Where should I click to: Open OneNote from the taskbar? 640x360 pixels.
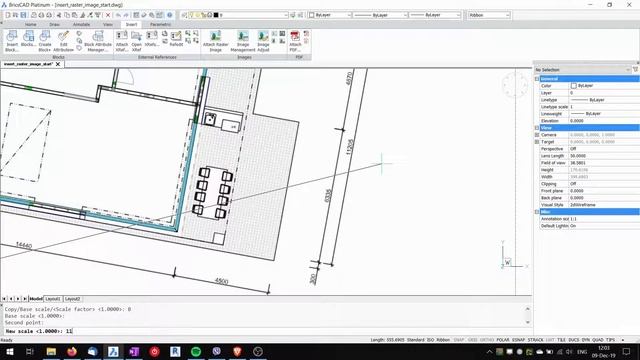[134, 351]
